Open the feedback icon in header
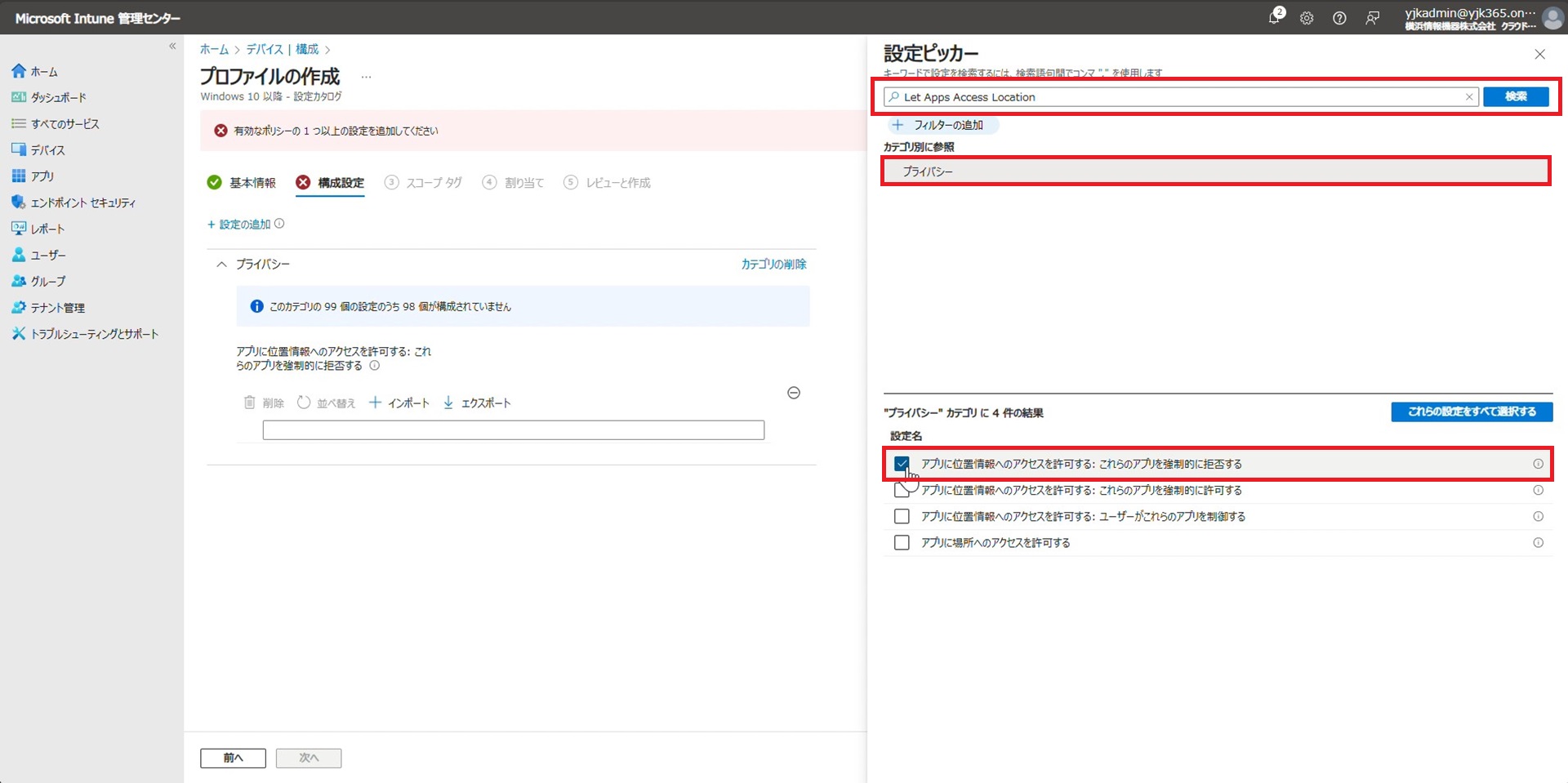1568x783 pixels. click(1373, 18)
